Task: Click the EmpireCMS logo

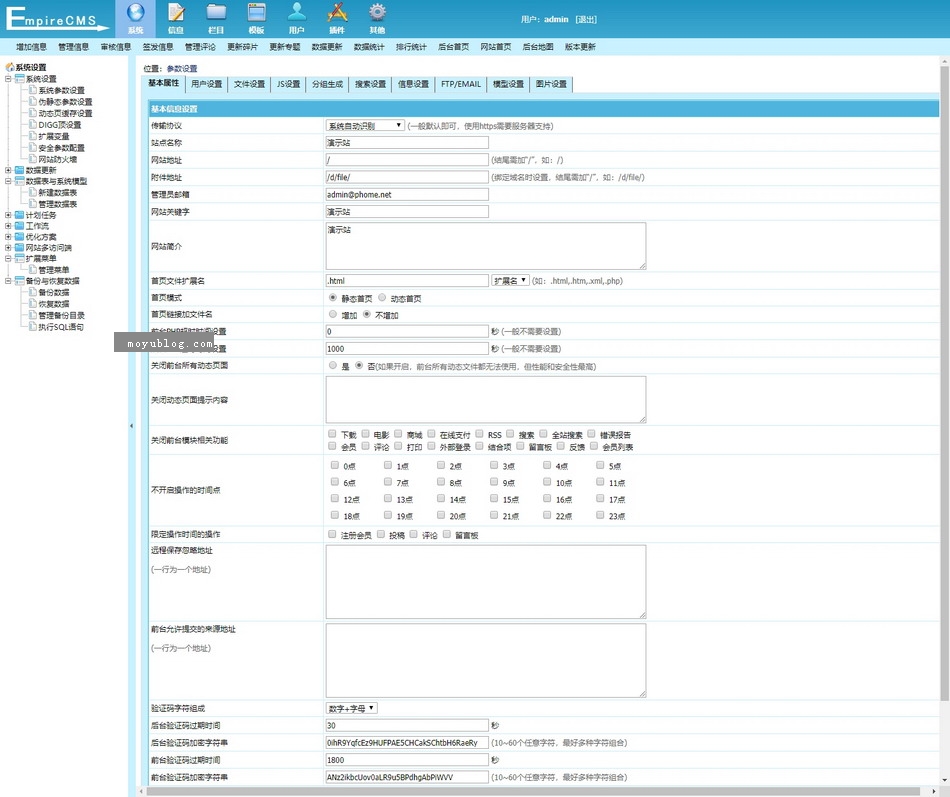Action: pos(56,18)
